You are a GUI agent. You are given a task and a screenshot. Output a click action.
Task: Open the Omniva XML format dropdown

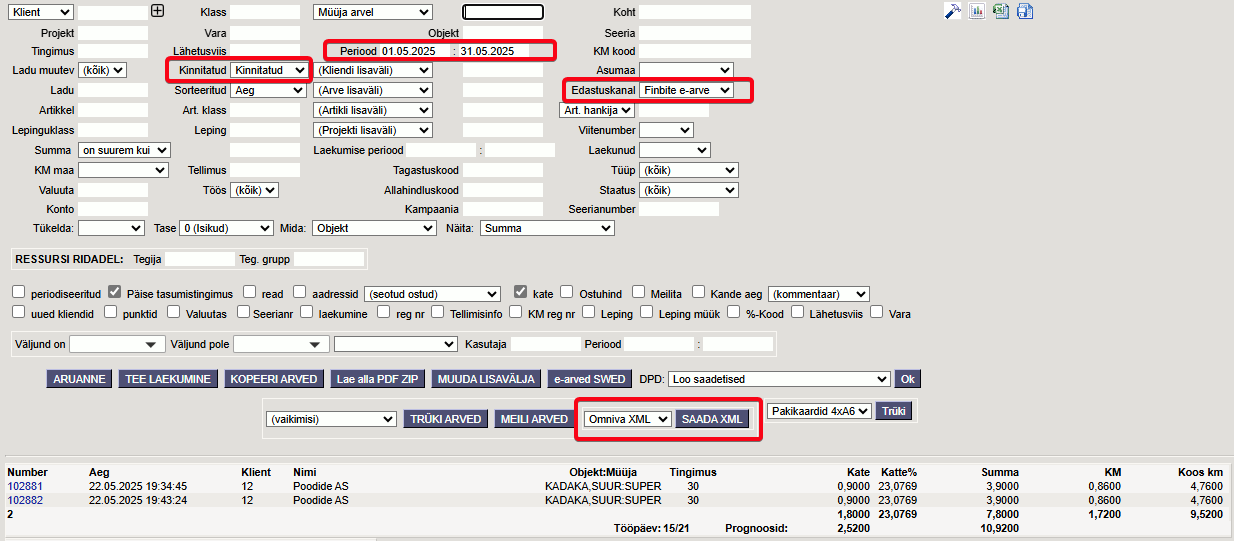(628, 419)
